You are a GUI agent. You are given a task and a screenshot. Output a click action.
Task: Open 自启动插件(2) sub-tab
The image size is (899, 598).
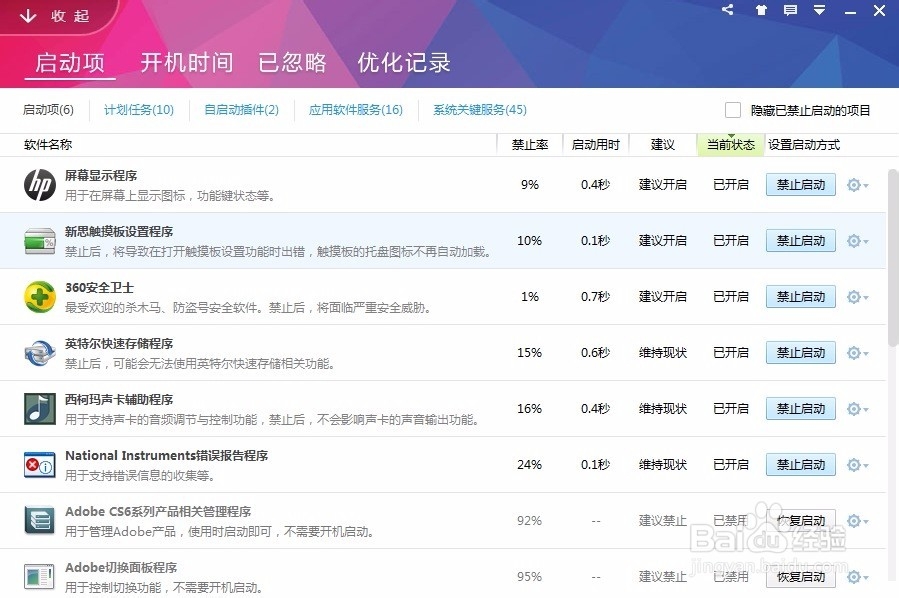pyautogui.click(x=241, y=110)
